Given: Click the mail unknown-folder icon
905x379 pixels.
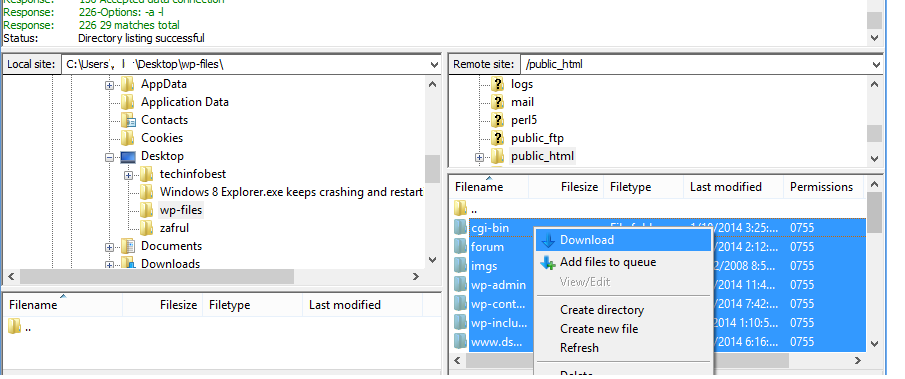Looking at the screenshot, I should coord(498,102).
